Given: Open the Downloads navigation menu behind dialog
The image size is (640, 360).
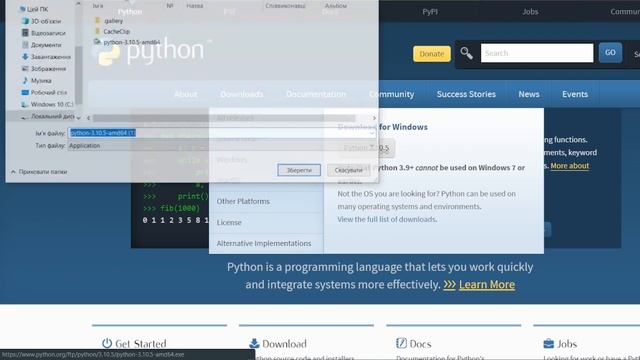Looking at the screenshot, I should click(242, 94).
